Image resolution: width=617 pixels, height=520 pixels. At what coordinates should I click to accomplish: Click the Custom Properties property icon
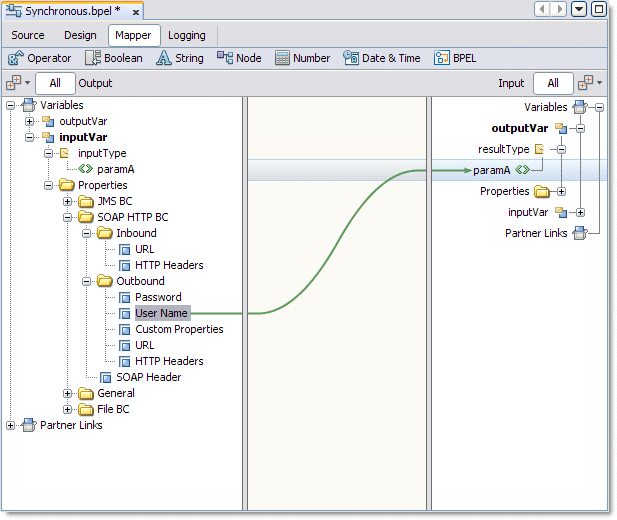pos(124,329)
